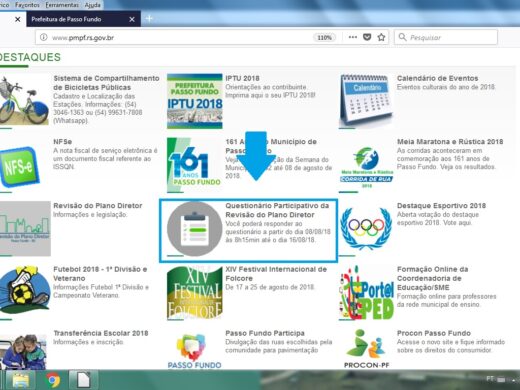Save page using the Pocket icon

(367, 37)
